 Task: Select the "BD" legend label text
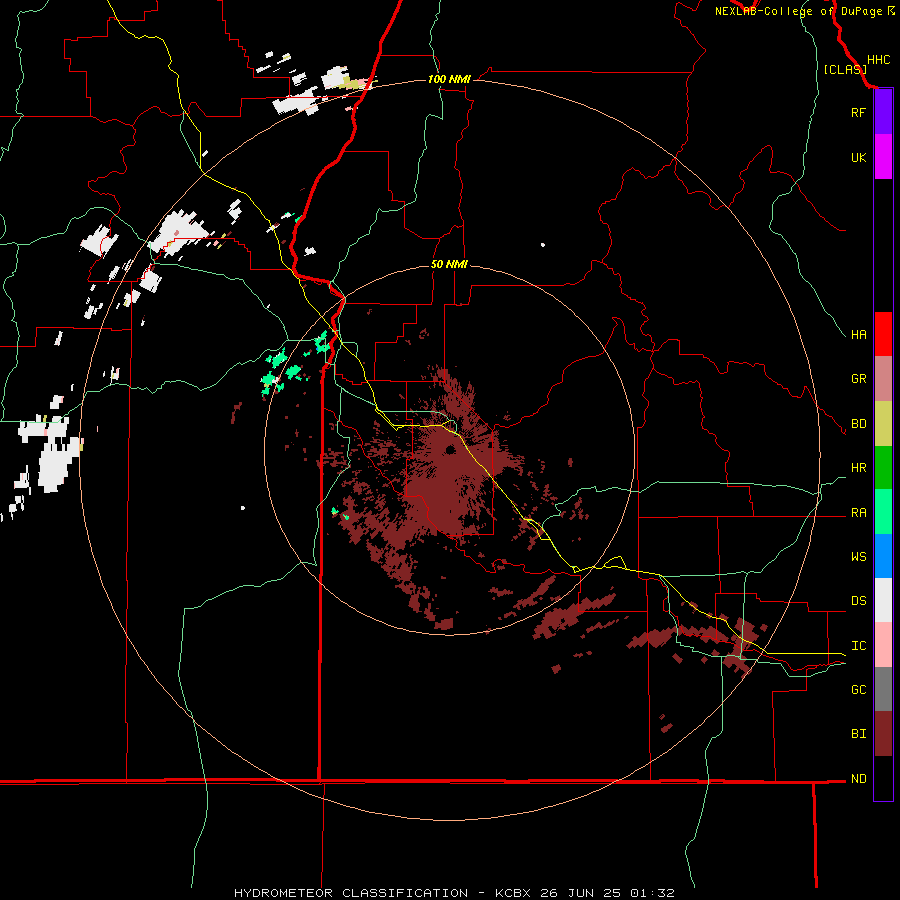click(858, 424)
